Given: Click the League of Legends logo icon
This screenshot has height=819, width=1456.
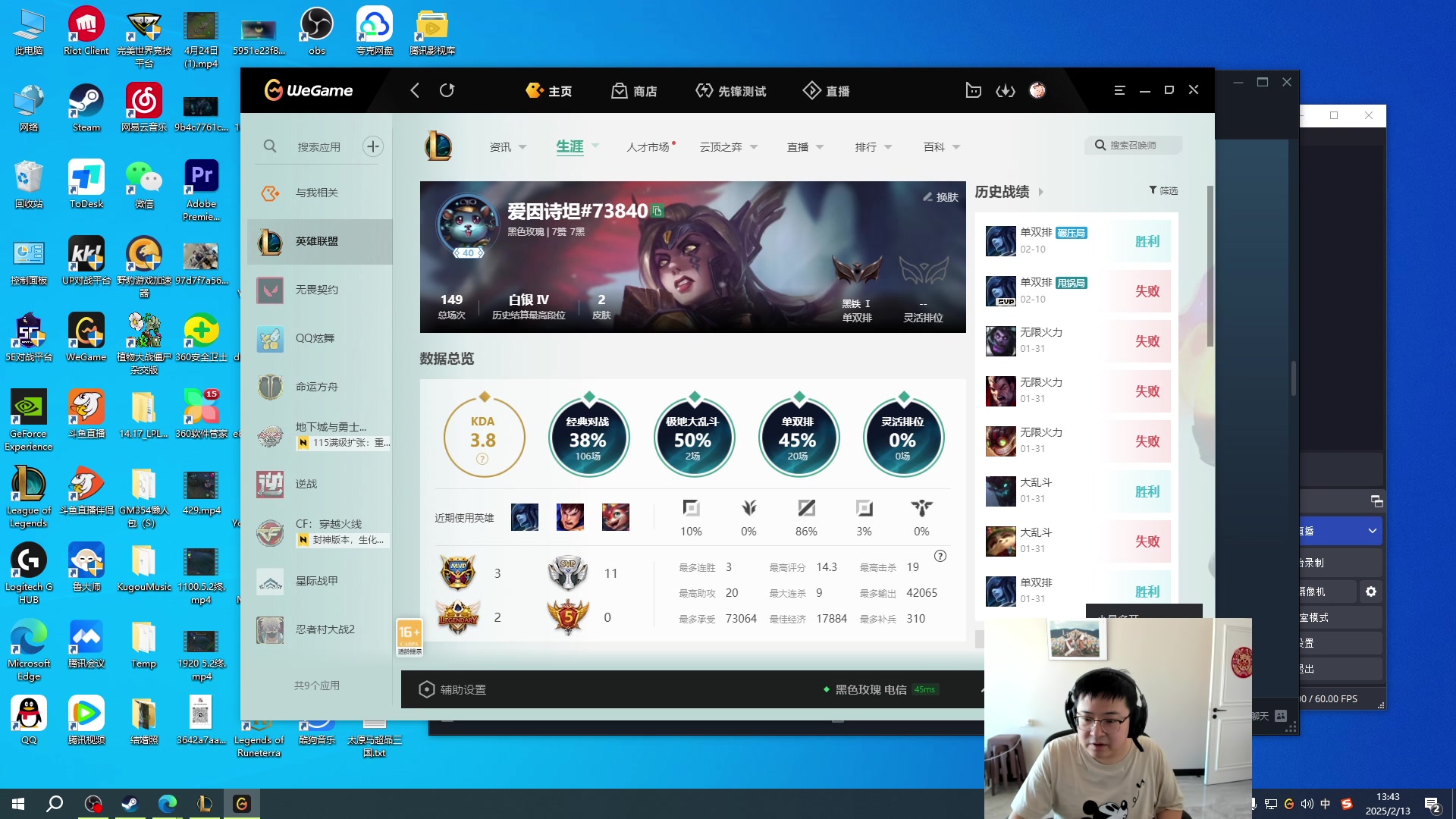Looking at the screenshot, I should coord(438,146).
